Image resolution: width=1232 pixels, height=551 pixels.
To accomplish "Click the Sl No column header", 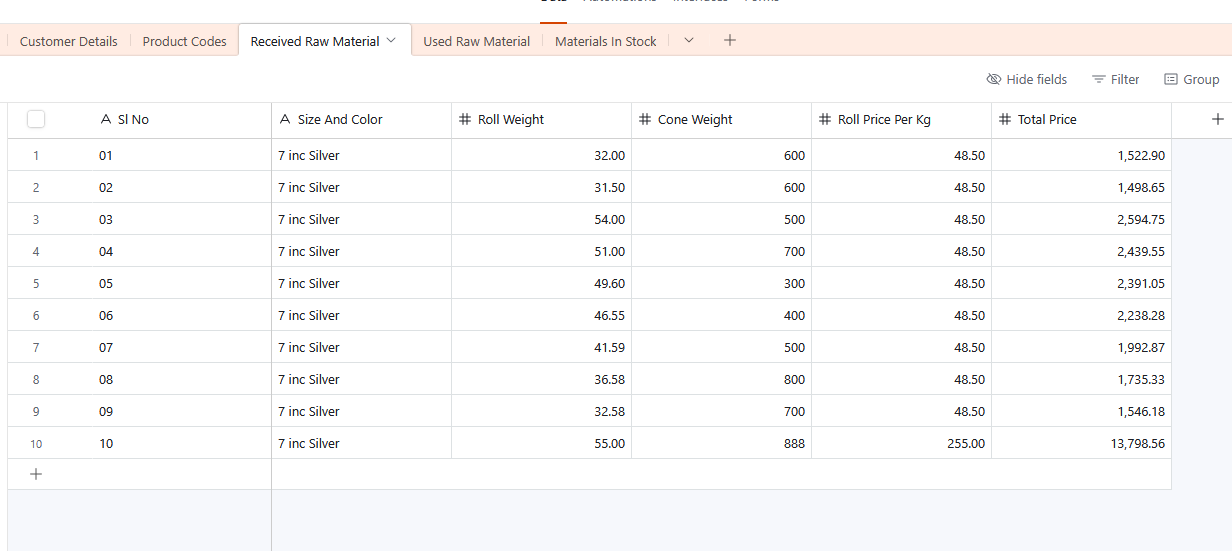I will point(180,119).
